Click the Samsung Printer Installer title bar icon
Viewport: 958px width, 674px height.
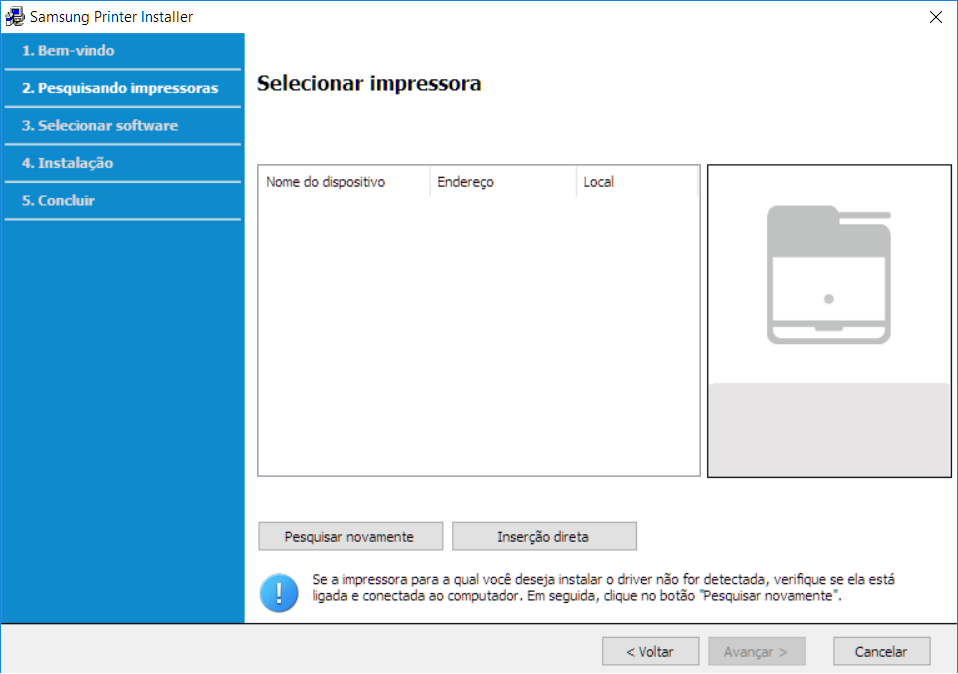pyautogui.click(x=15, y=17)
